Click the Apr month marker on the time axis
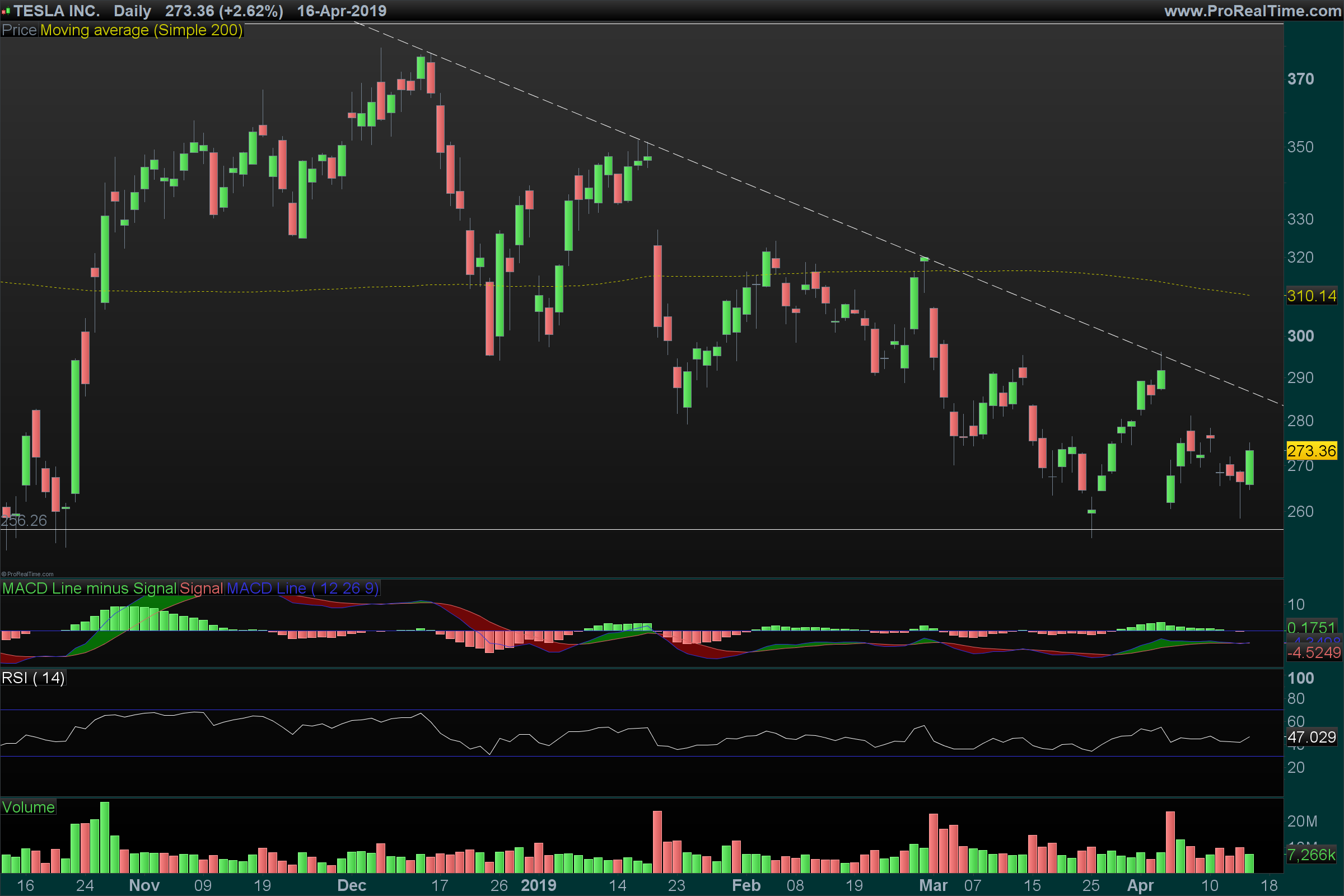Image resolution: width=1344 pixels, height=896 pixels. tap(1140, 885)
